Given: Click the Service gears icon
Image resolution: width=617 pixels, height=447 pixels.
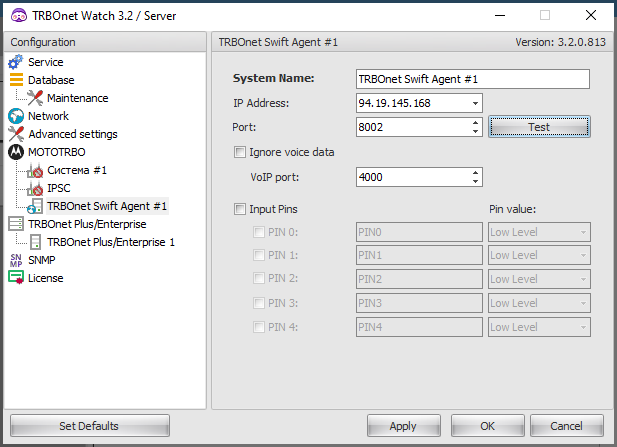Looking at the screenshot, I should pos(16,62).
